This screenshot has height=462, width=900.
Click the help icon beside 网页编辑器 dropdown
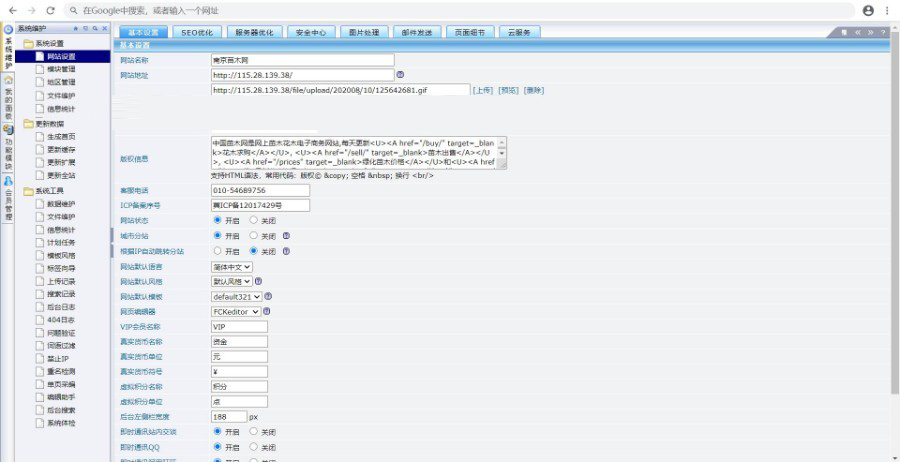(x=268, y=311)
